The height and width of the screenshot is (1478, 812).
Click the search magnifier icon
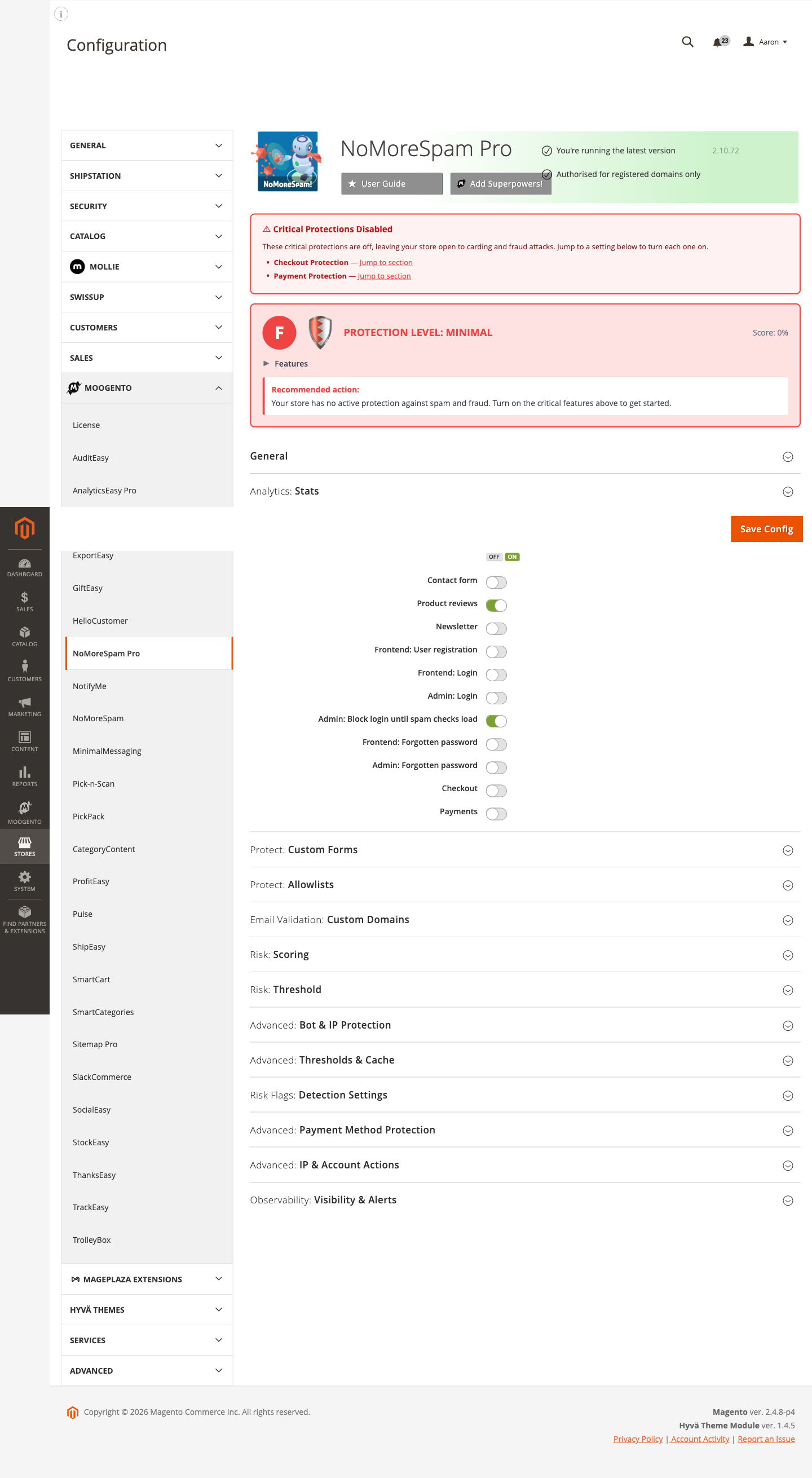(687, 42)
